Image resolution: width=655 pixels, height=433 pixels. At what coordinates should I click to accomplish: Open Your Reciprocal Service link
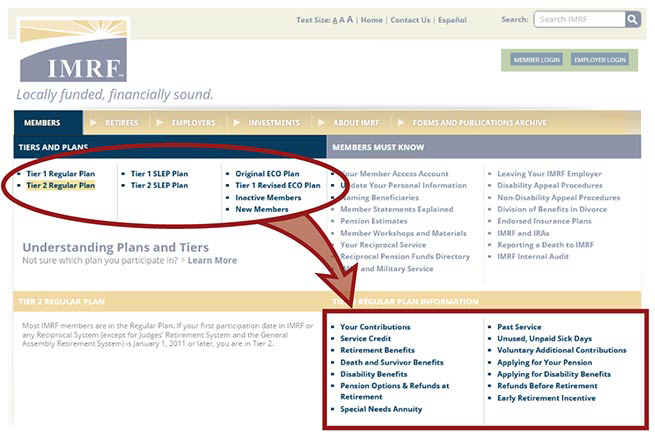click(383, 245)
